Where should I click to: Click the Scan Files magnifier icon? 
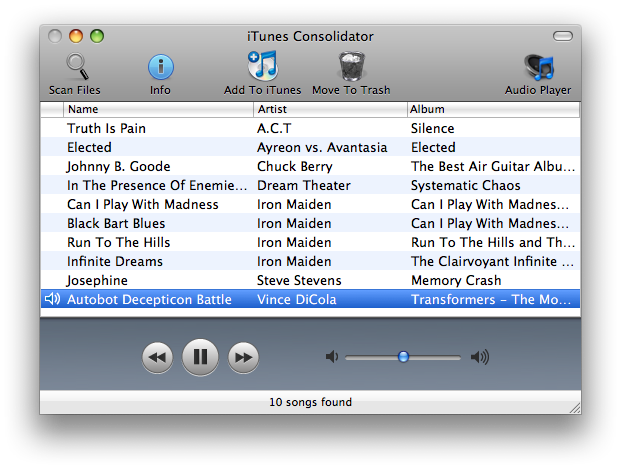[77, 67]
